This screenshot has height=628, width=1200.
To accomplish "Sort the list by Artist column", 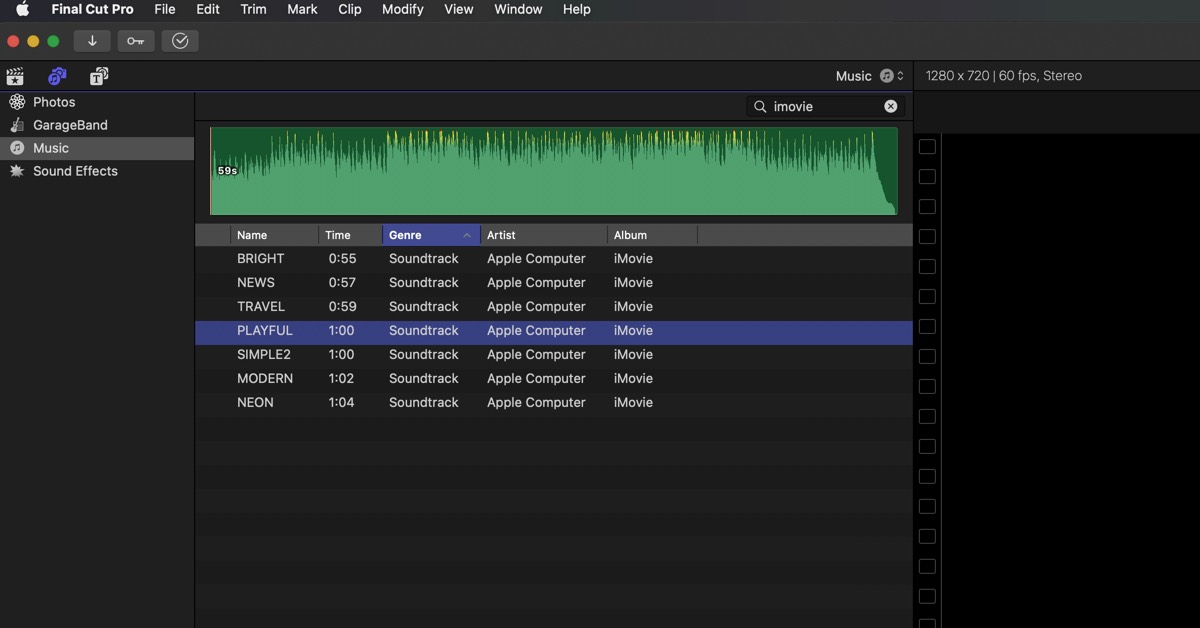I will pyautogui.click(x=544, y=235).
